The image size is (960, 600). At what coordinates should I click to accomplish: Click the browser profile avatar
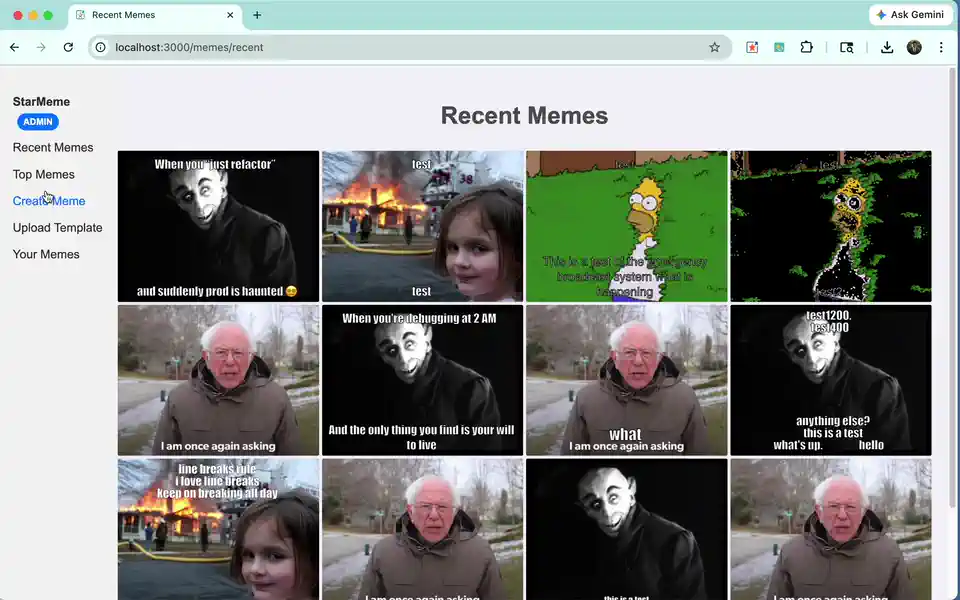pos(913,47)
